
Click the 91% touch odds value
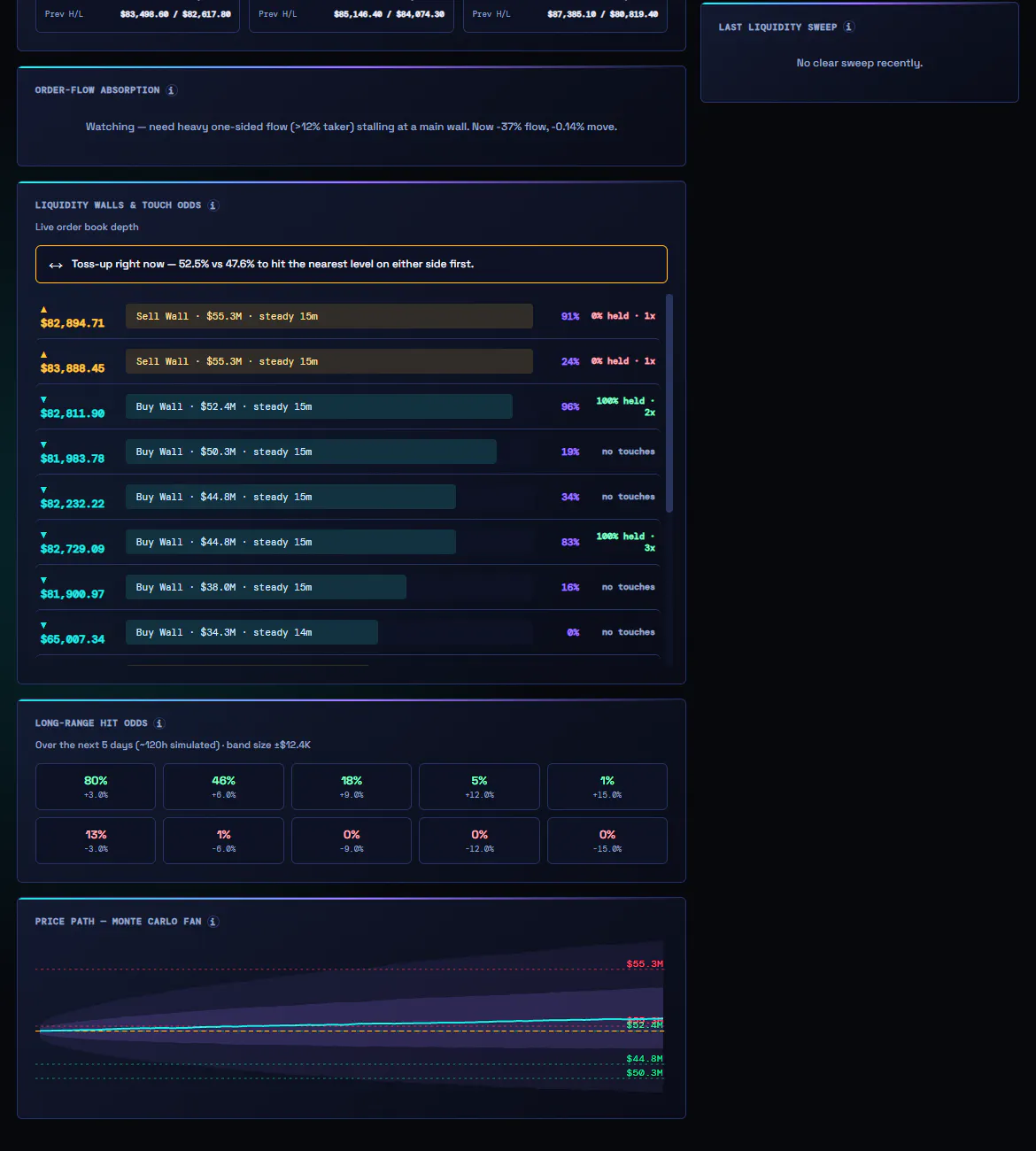pyautogui.click(x=570, y=316)
